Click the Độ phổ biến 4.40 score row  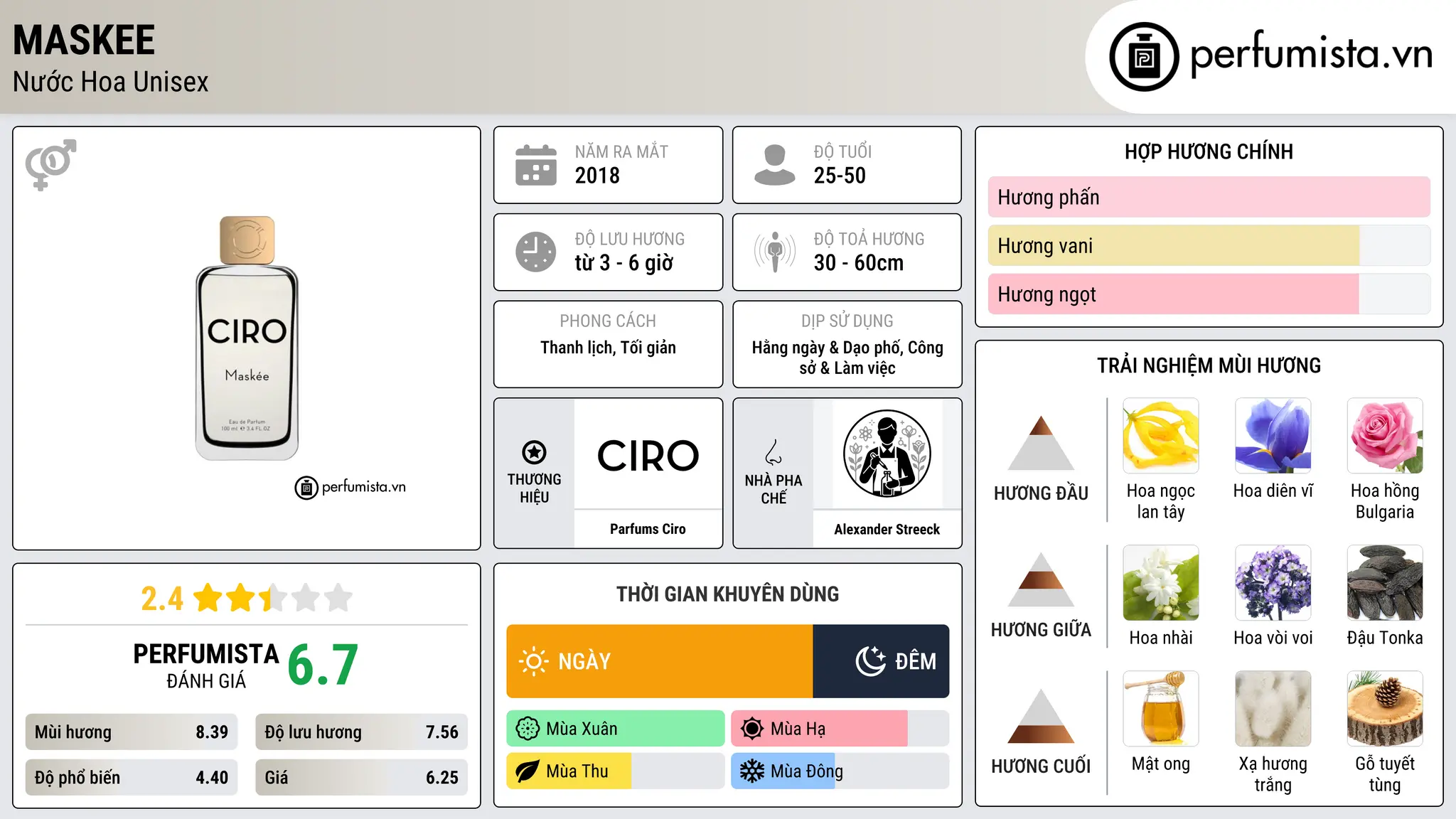tap(132, 778)
